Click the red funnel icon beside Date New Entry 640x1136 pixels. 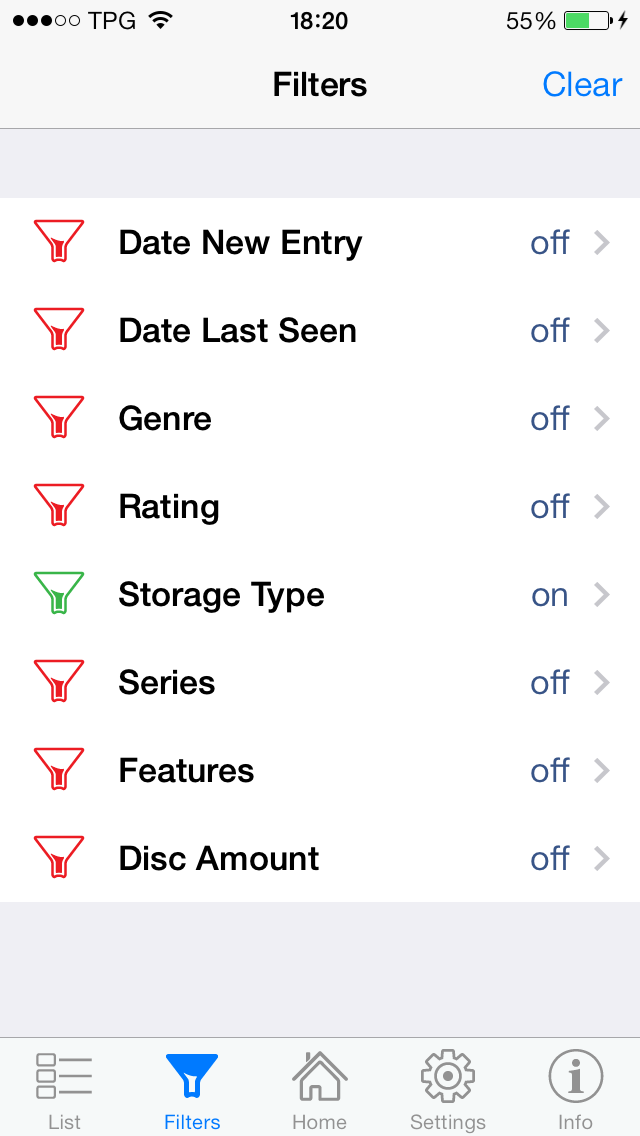tap(59, 242)
